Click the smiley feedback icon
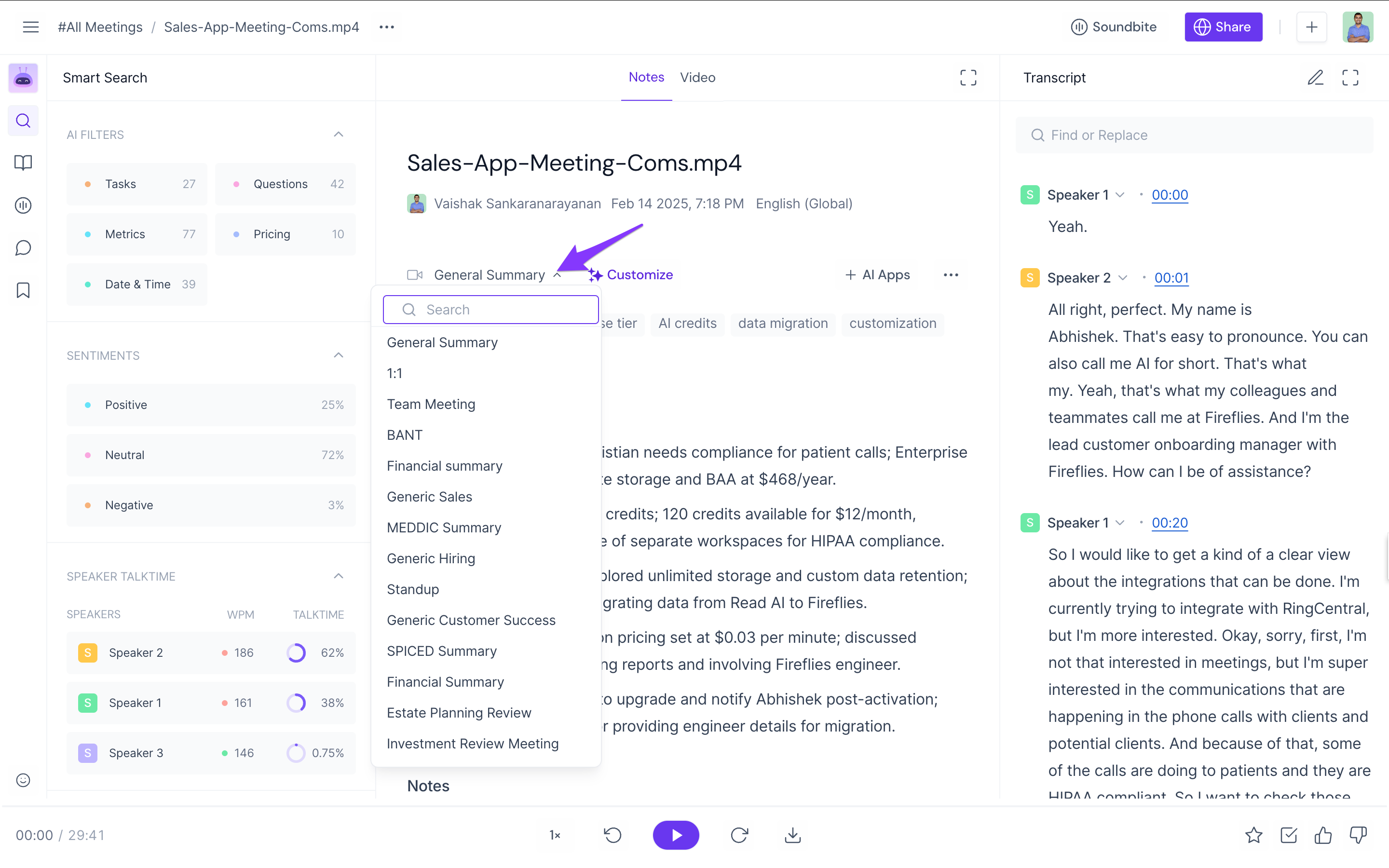The width and height of the screenshot is (1389, 868). click(23, 780)
